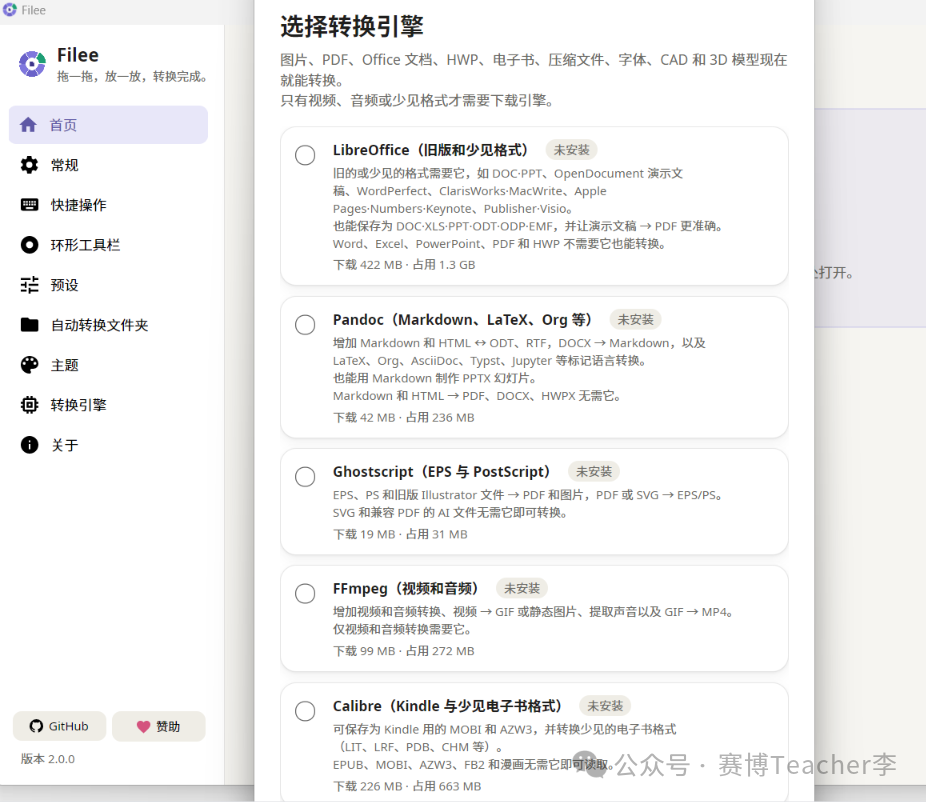Click the Filee icon in the title bar
The image size is (926, 802).
[9, 10]
